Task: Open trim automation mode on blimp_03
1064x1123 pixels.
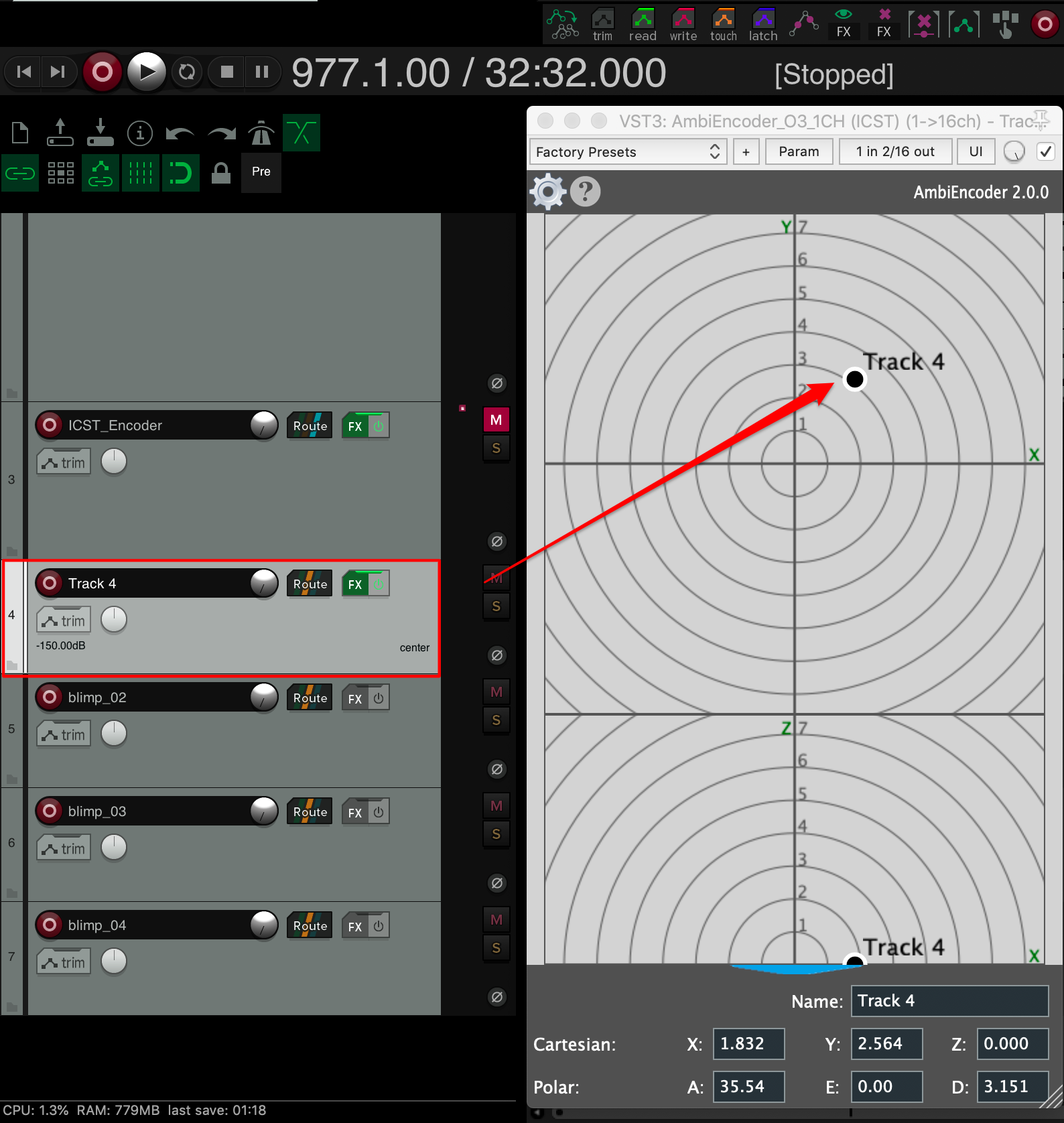Action: pos(64,849)
